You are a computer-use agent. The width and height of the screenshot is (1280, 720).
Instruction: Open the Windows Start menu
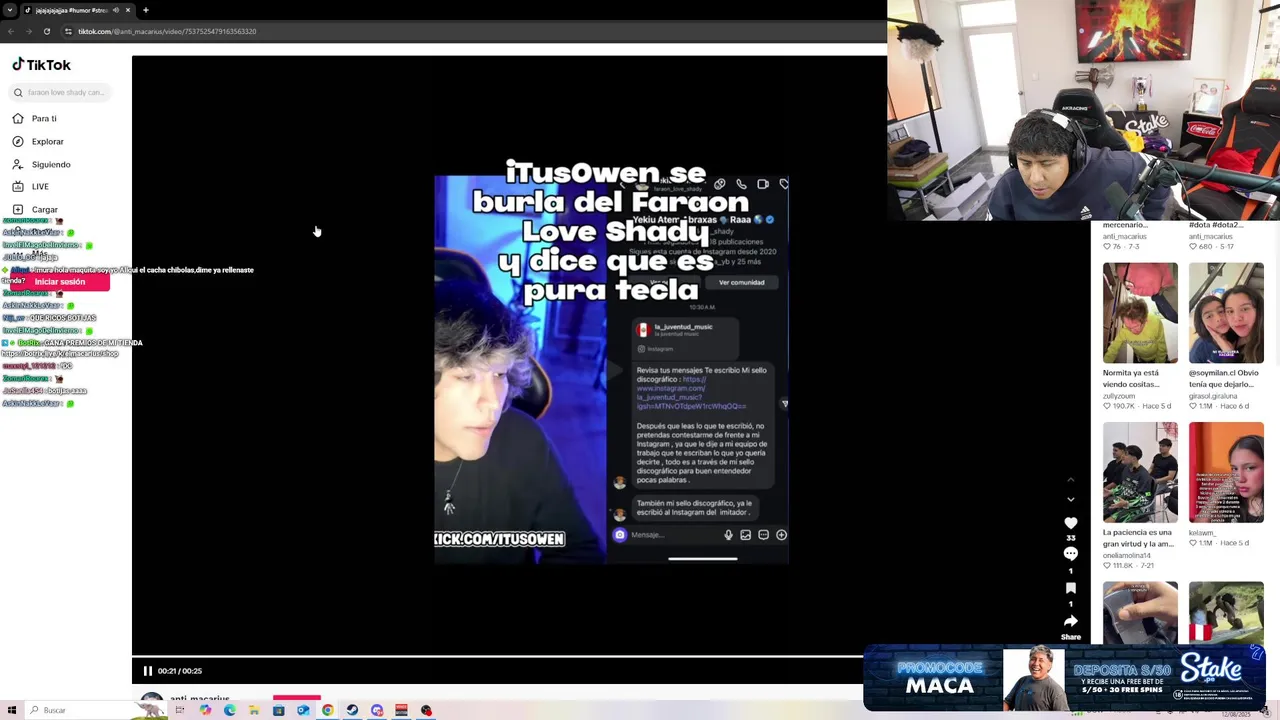[12, 710]
